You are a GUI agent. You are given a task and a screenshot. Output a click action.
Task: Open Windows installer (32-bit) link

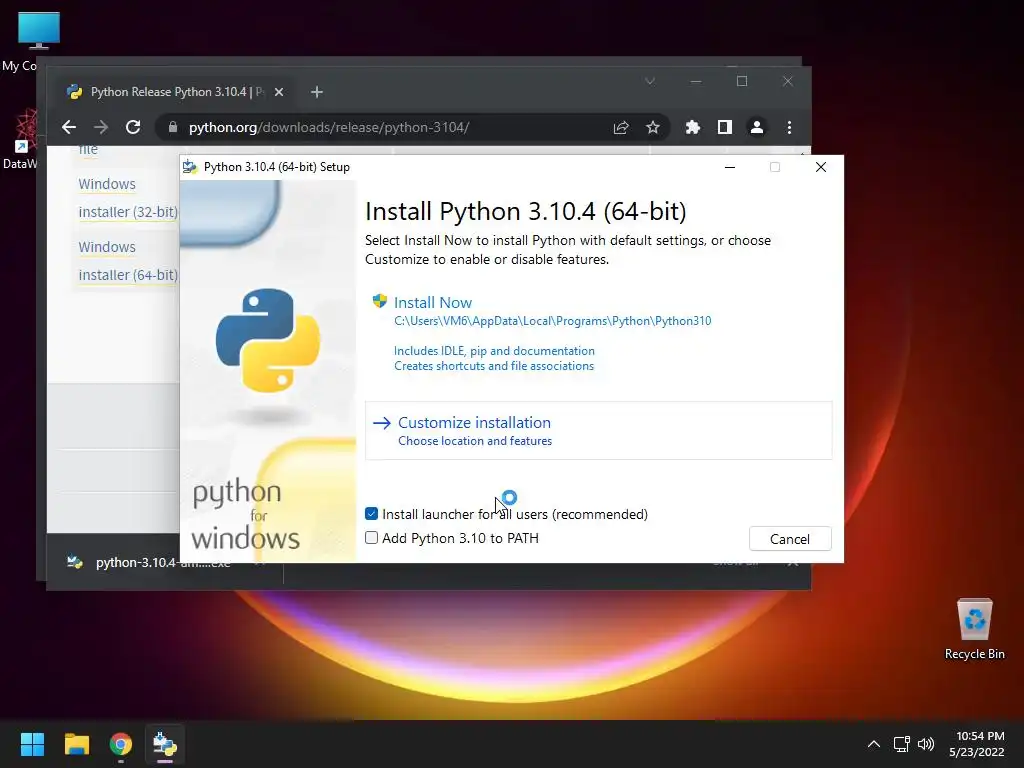coord(128,198)
